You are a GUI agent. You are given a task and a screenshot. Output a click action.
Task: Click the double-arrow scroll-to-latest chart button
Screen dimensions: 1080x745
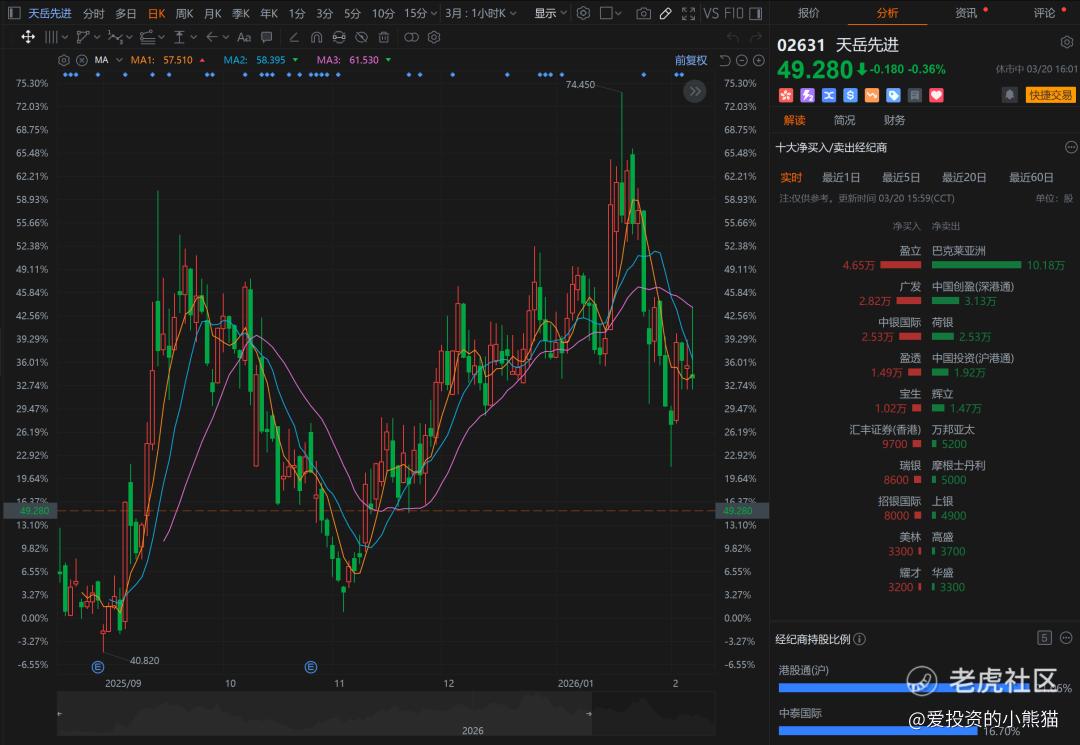(x=694, y=91)
